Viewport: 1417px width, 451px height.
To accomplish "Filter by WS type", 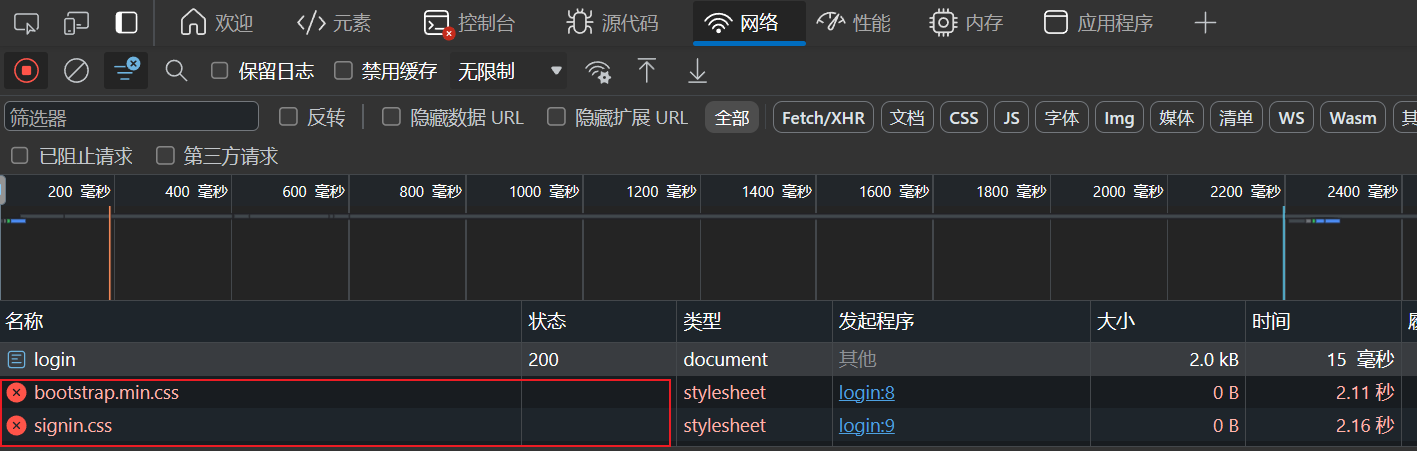I will pyautogui.click(x=1292, y=117).
